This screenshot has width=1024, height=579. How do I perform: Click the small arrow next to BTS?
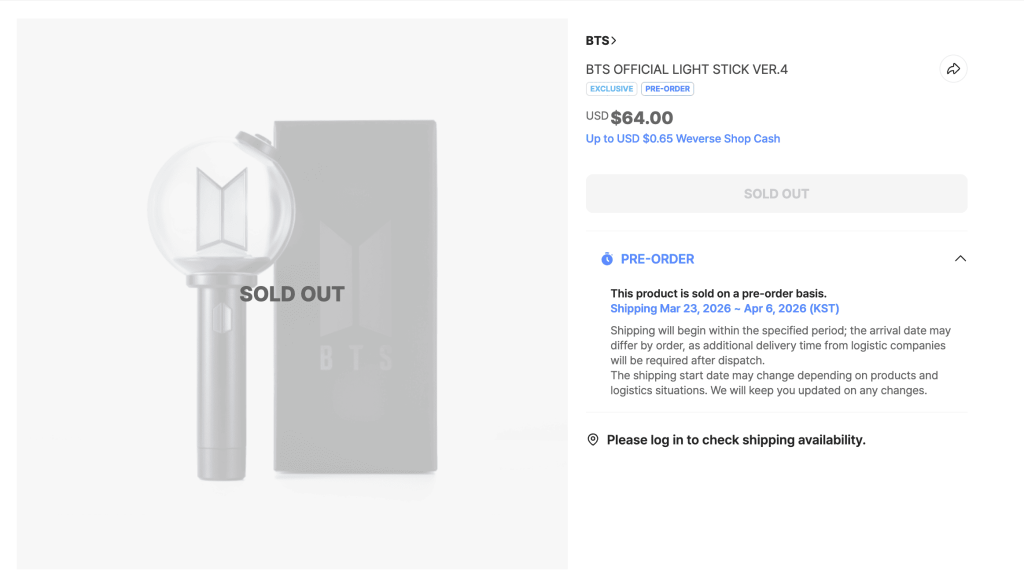pyautogui.click(x=614, y=41)
